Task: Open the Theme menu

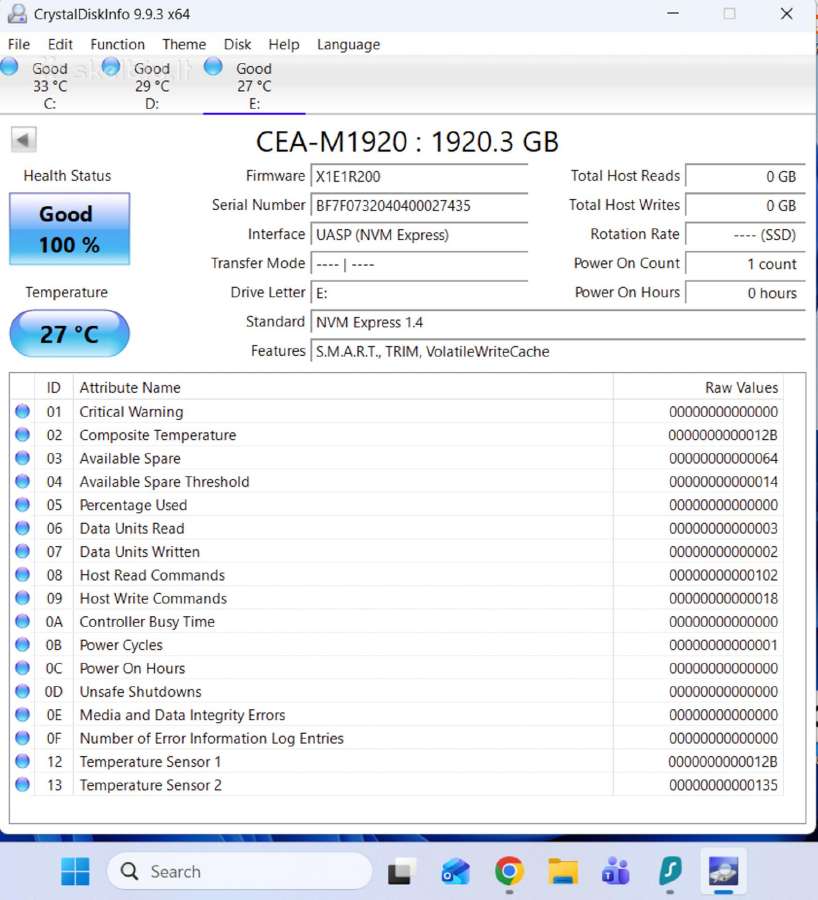Action: tap(184, 44)
